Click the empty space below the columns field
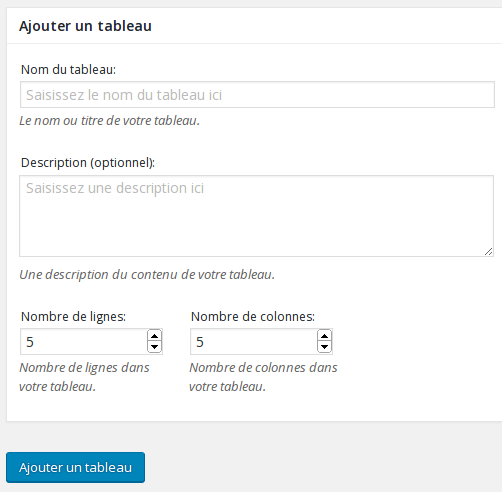This screenshot has width=502, height=492. 263,408
